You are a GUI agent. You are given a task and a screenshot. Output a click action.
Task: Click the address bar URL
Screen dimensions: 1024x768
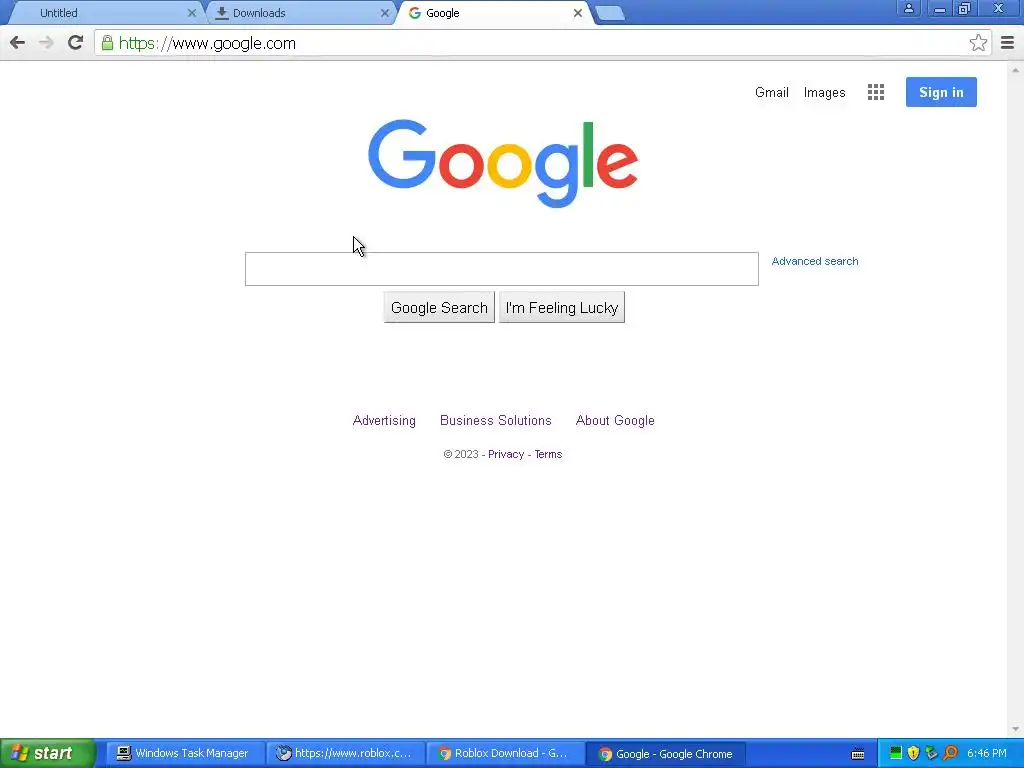point(207,43)
